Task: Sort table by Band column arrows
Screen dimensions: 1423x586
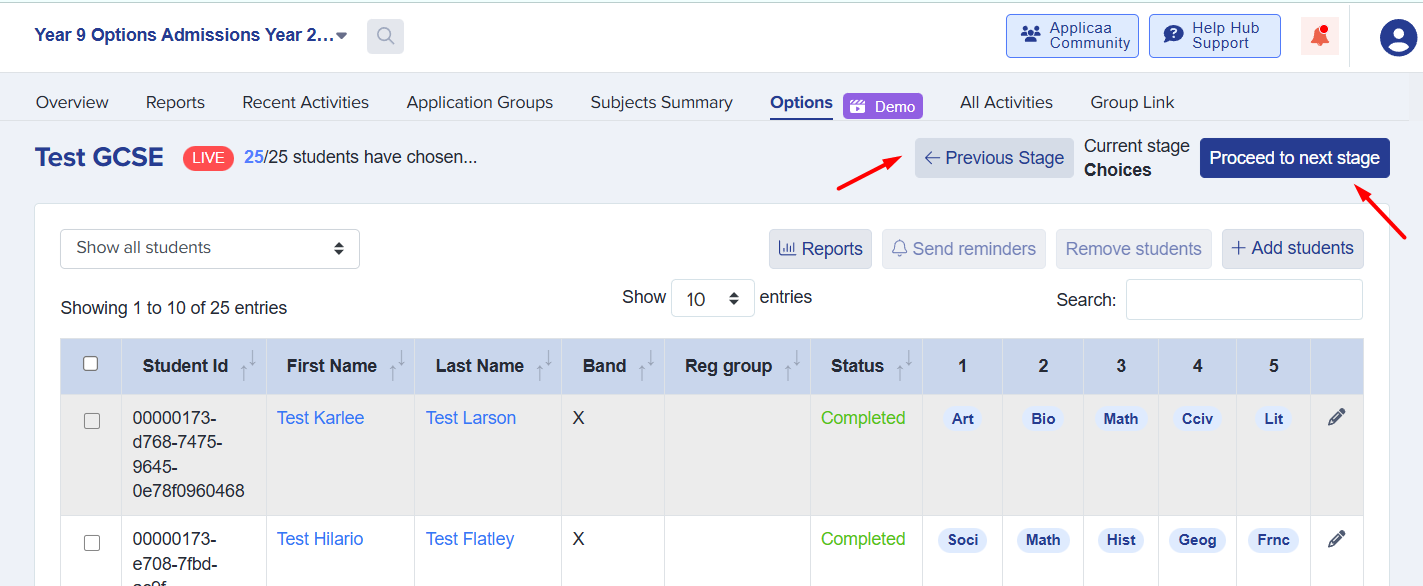Action: click(x=645, y=366)
